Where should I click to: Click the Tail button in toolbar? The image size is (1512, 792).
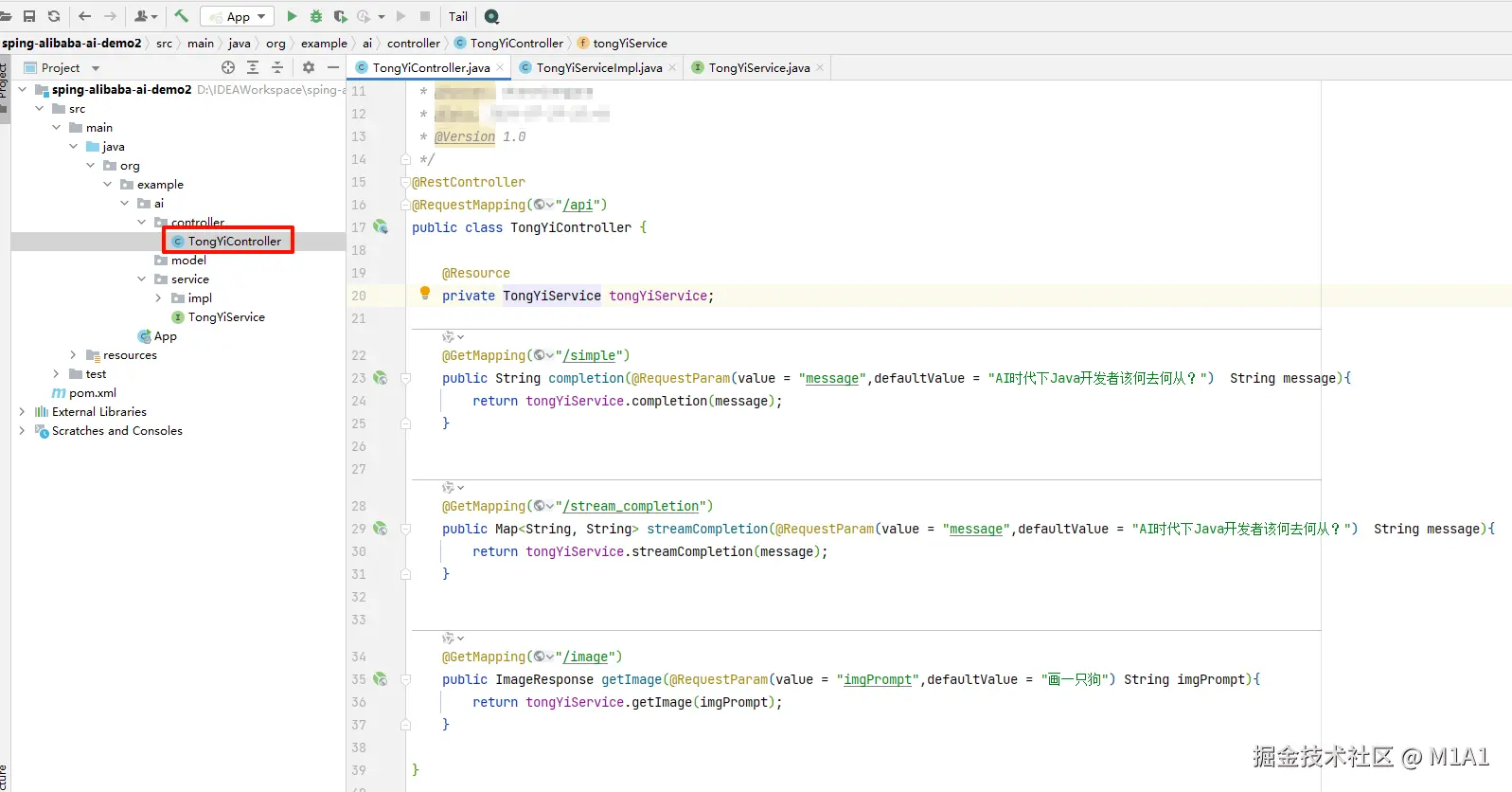[x=458, y=16]
